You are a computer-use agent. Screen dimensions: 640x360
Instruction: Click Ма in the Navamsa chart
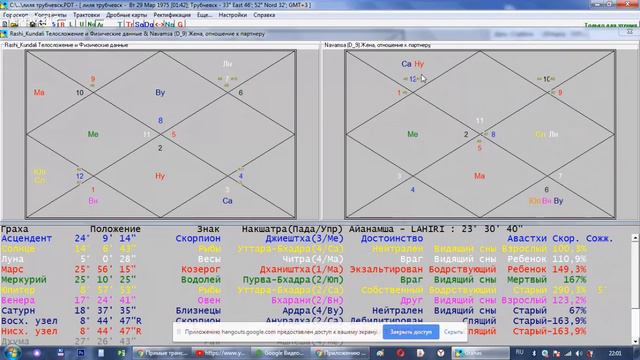(x=479, y=176)
